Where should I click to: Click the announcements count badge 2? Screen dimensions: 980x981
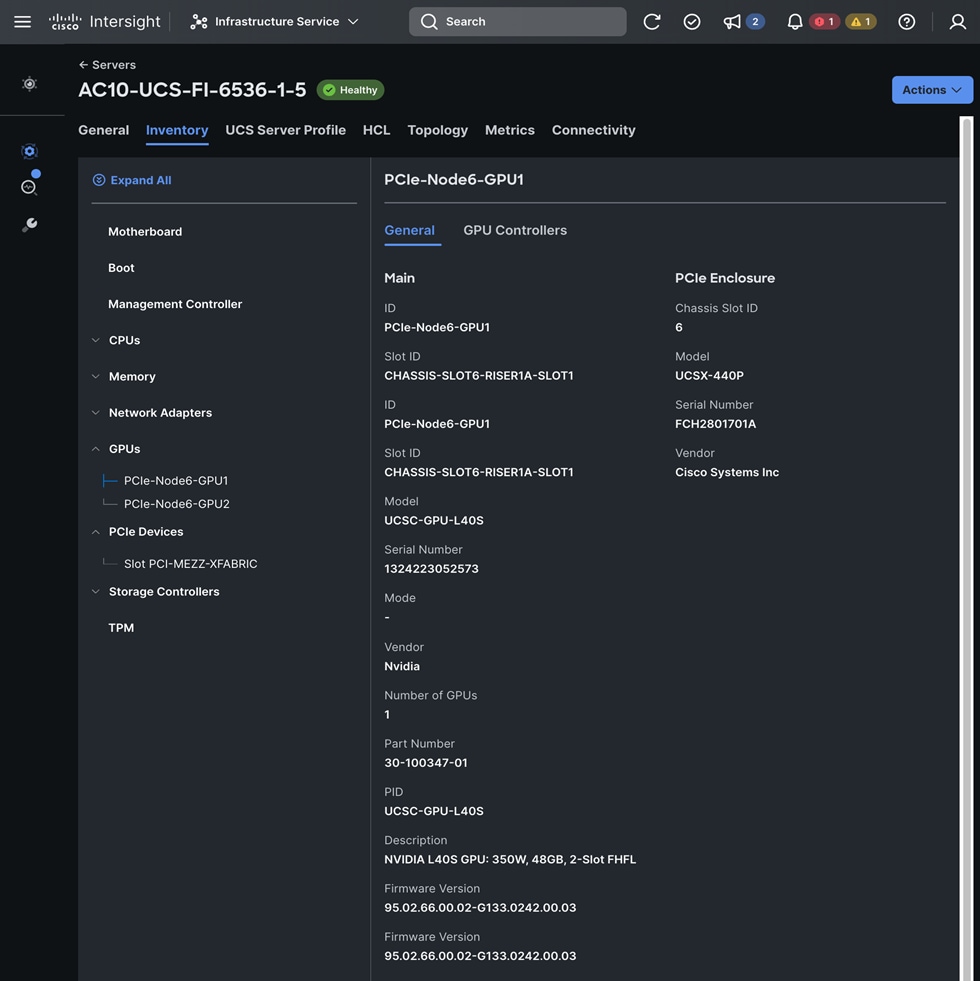[x=755, y=22]
